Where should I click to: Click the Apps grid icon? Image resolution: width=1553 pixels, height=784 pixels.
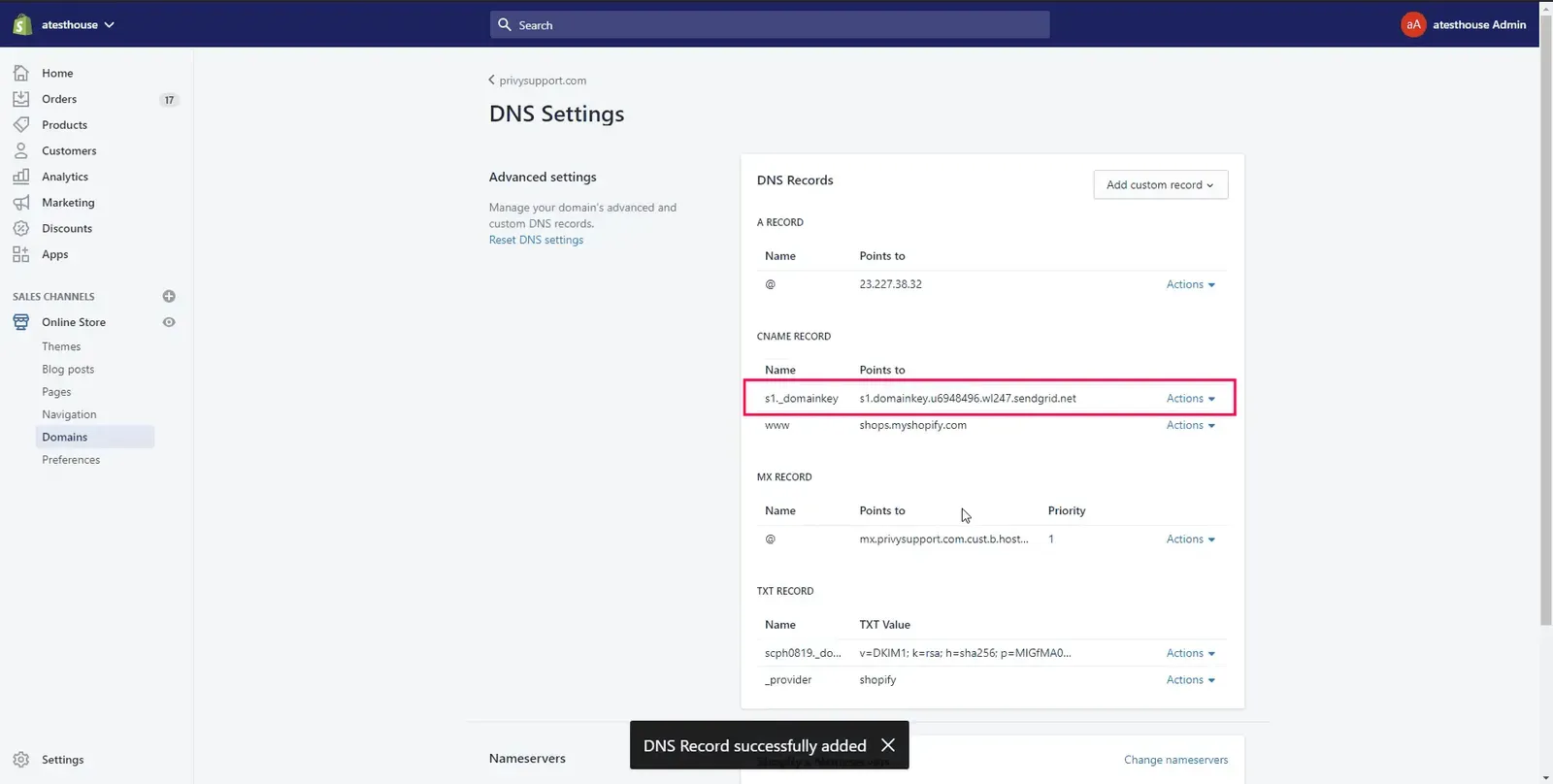(x=21, y=254)
